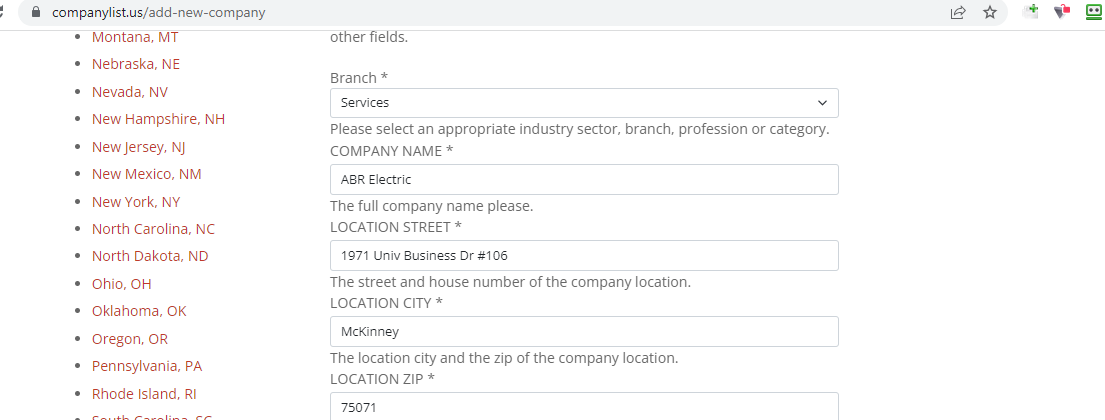The height and width of the screenshot is (420, 1105).
Task: Select the New Hampshire, NH link
Action: 158,119
